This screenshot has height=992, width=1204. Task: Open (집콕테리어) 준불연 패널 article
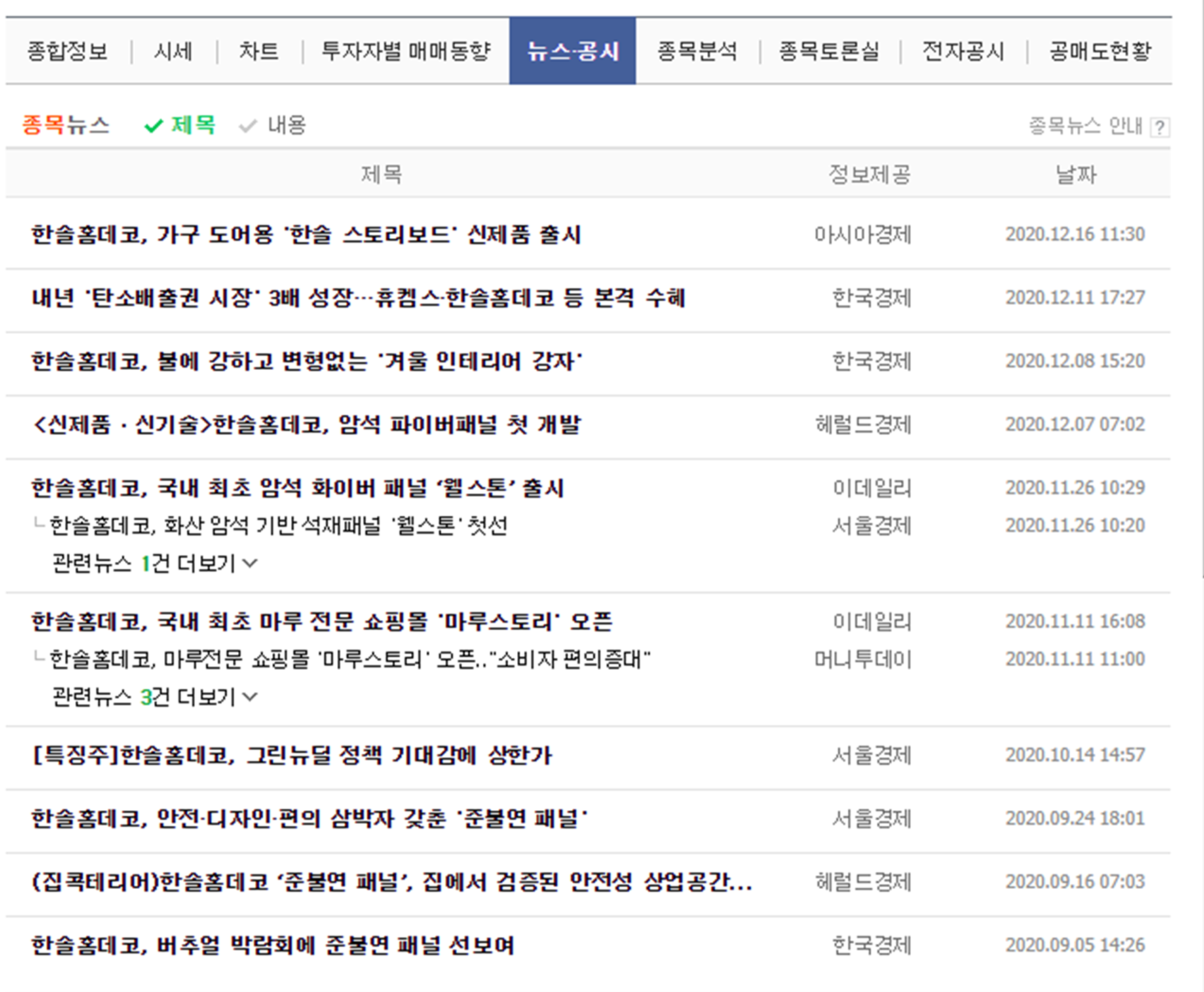coord(392,882)
